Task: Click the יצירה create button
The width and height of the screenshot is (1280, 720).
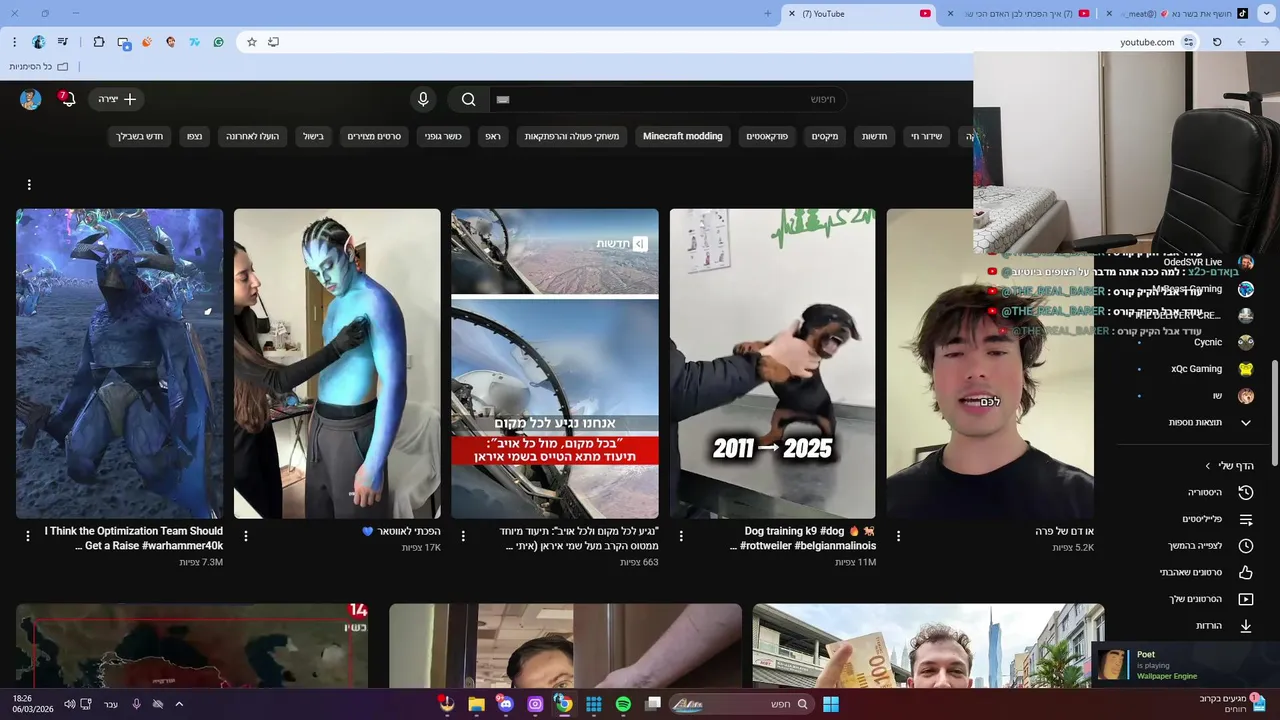Action: click(x=118, y=99)
